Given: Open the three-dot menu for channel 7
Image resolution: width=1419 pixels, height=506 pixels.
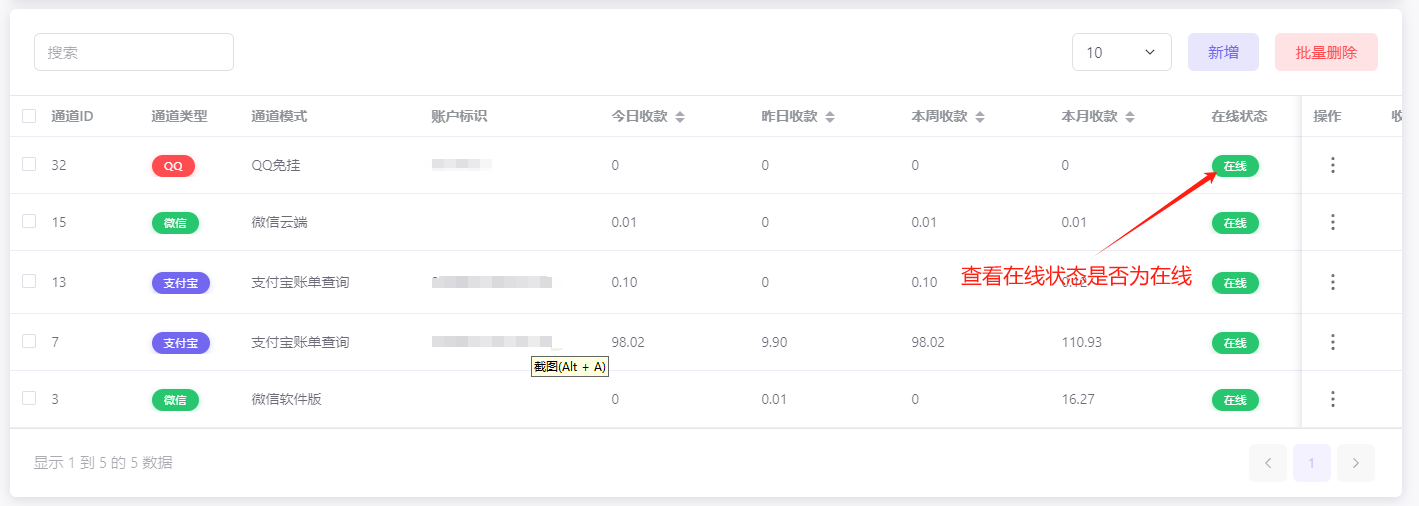Looking at the screenshot, I should pos(1332,342).
